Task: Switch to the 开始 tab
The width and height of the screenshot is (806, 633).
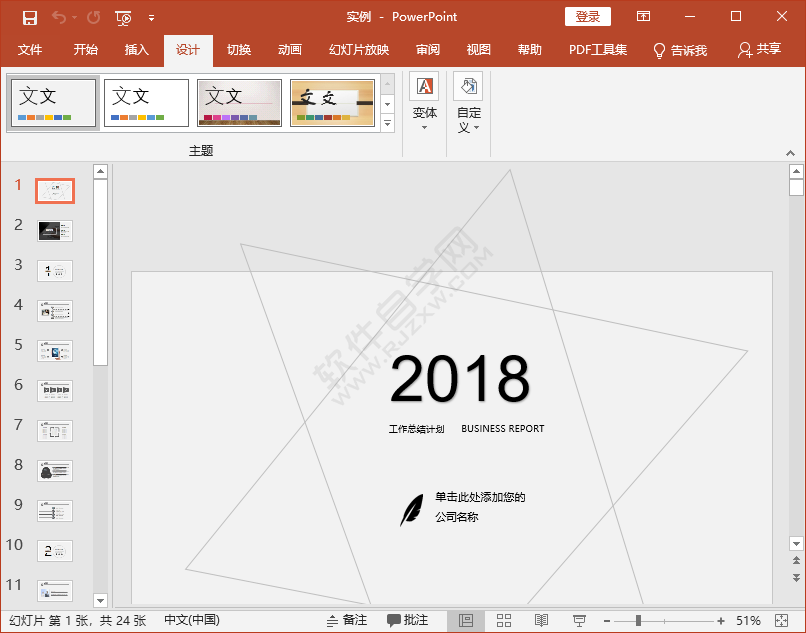Action: pyautogui.click(x=85, y=50)
